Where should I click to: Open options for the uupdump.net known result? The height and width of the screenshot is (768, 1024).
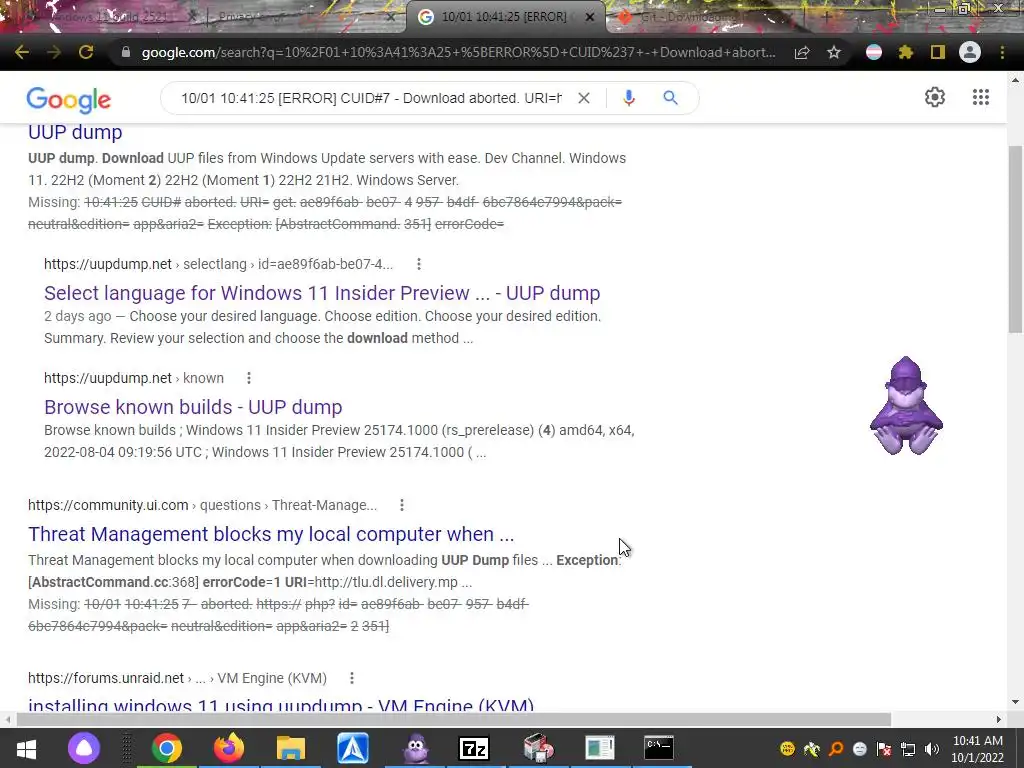[x=249, y=378]
